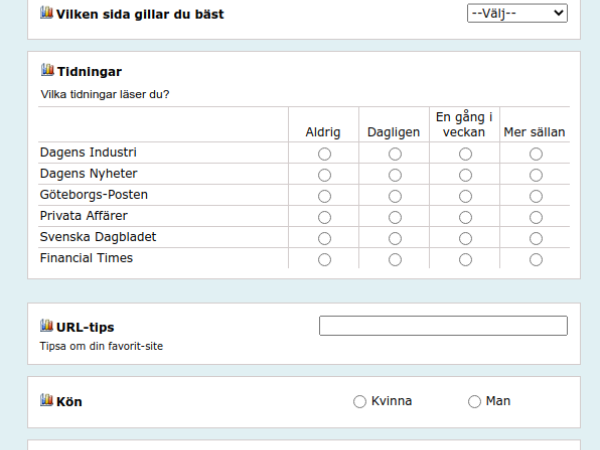Viewport: 600px width, 450px height.
Task: Choose En gång i veckan for Svenska Dagbladet
Action: 465,238
